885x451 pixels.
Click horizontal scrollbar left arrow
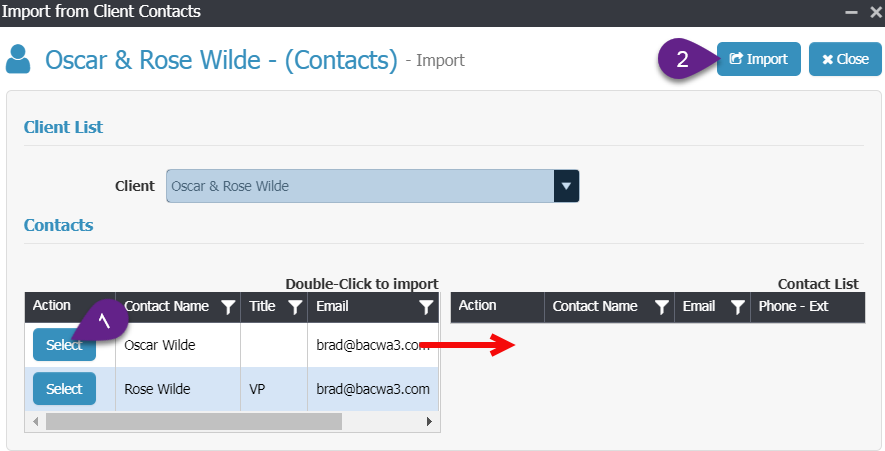36,421
